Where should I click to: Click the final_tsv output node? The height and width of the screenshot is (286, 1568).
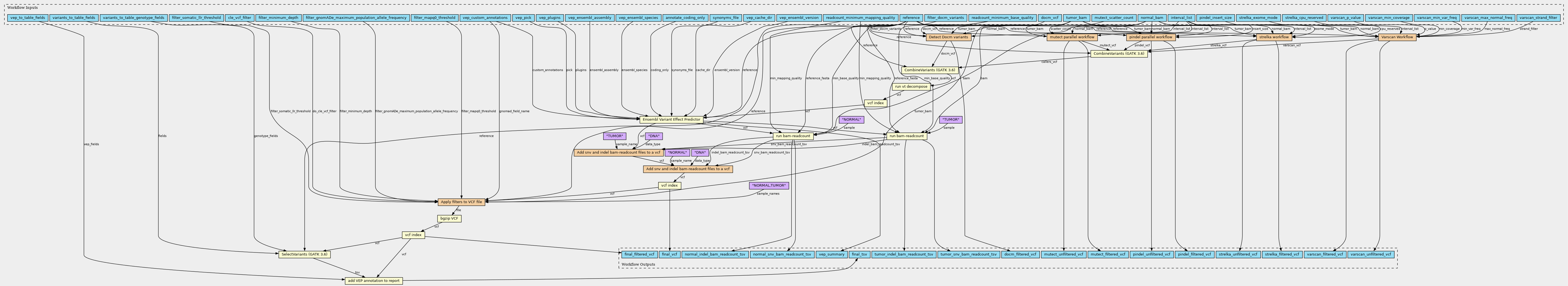[x=859, y=254]
